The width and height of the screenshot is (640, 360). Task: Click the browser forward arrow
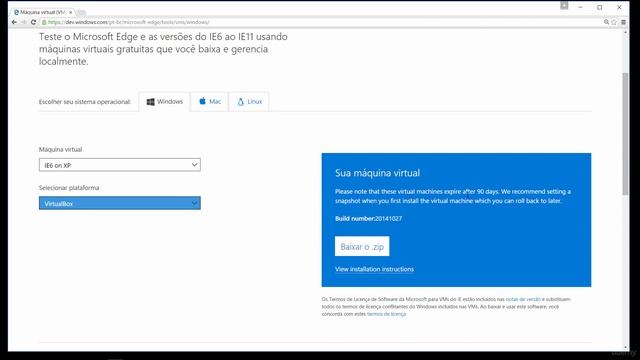[x=24, y=22]
